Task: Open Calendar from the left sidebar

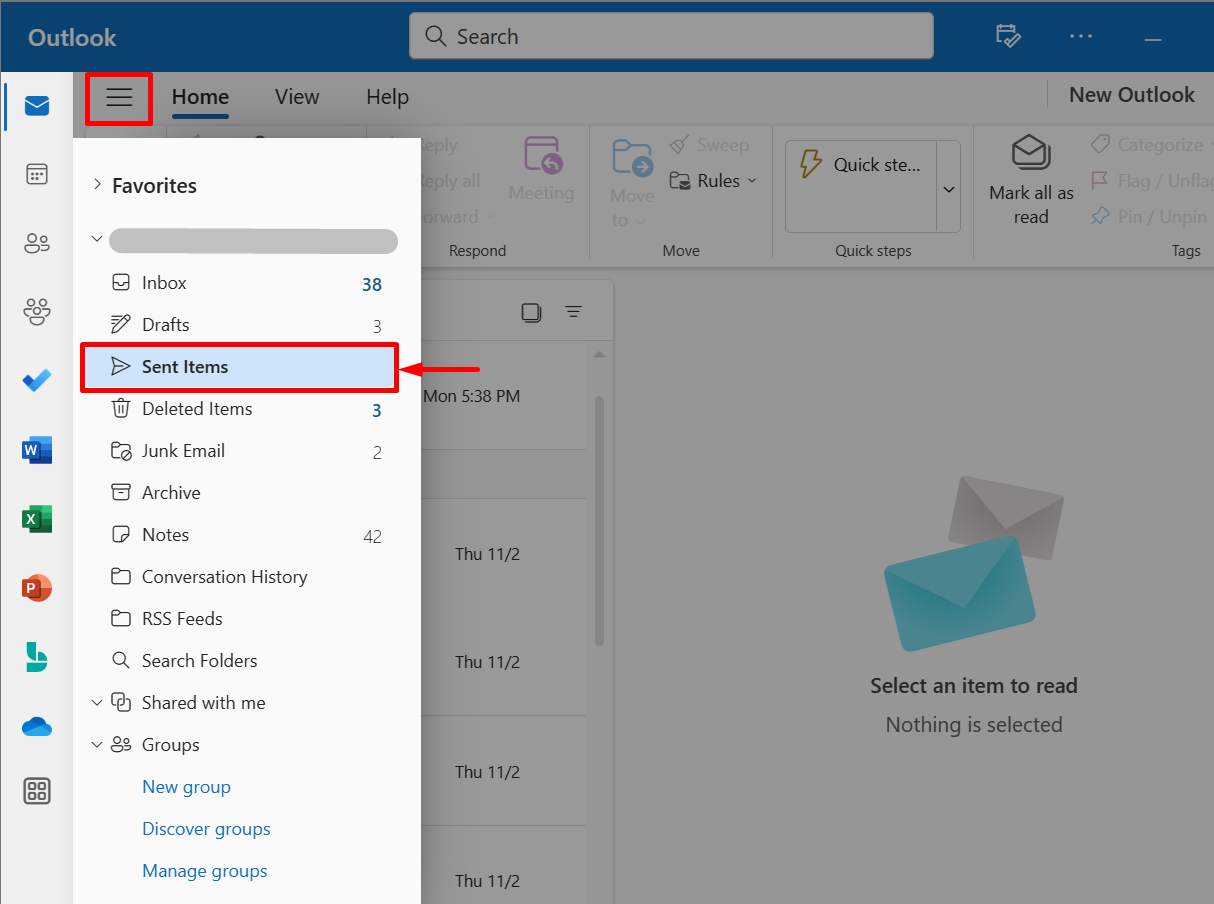Action: coord(37,174)
